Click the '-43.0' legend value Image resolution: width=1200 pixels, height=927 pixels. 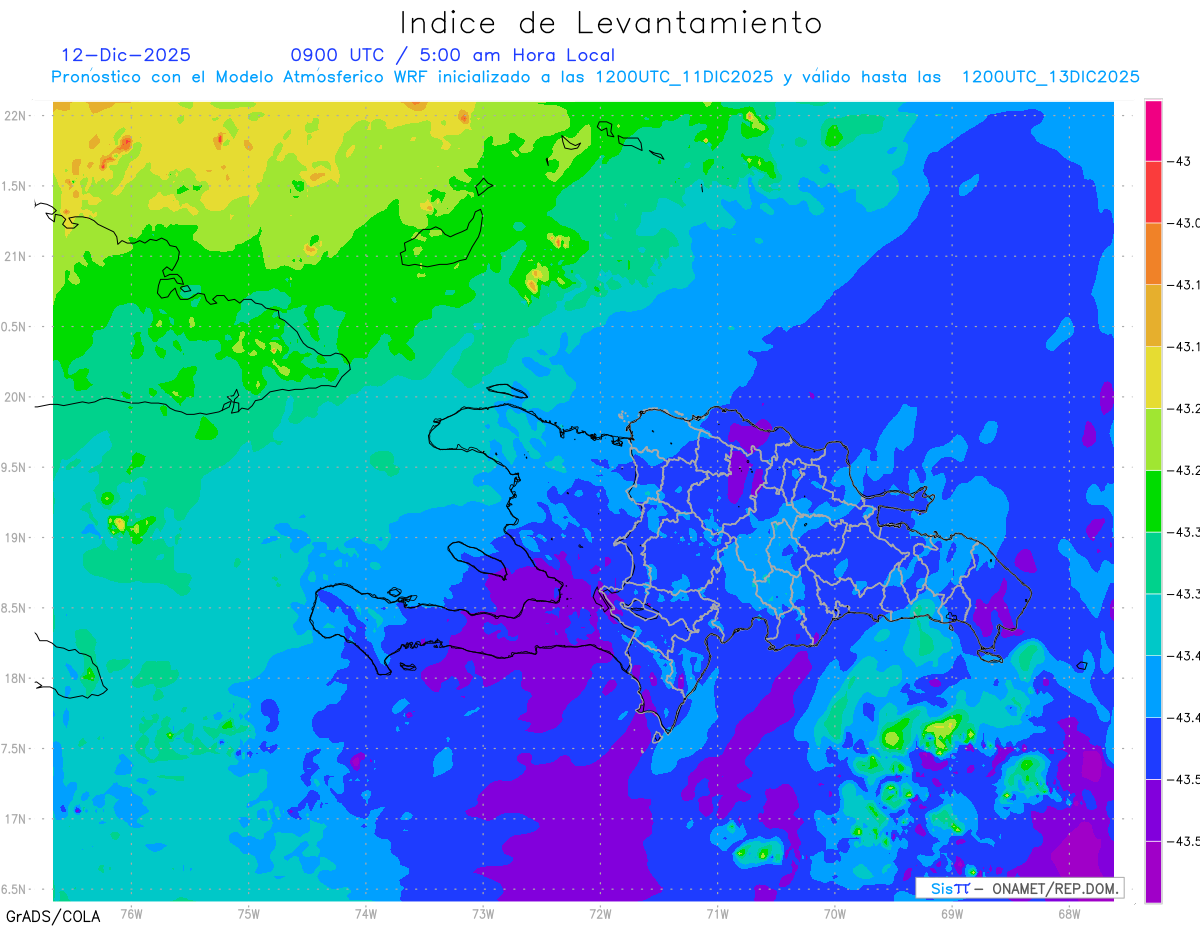tap(1184, 223)
